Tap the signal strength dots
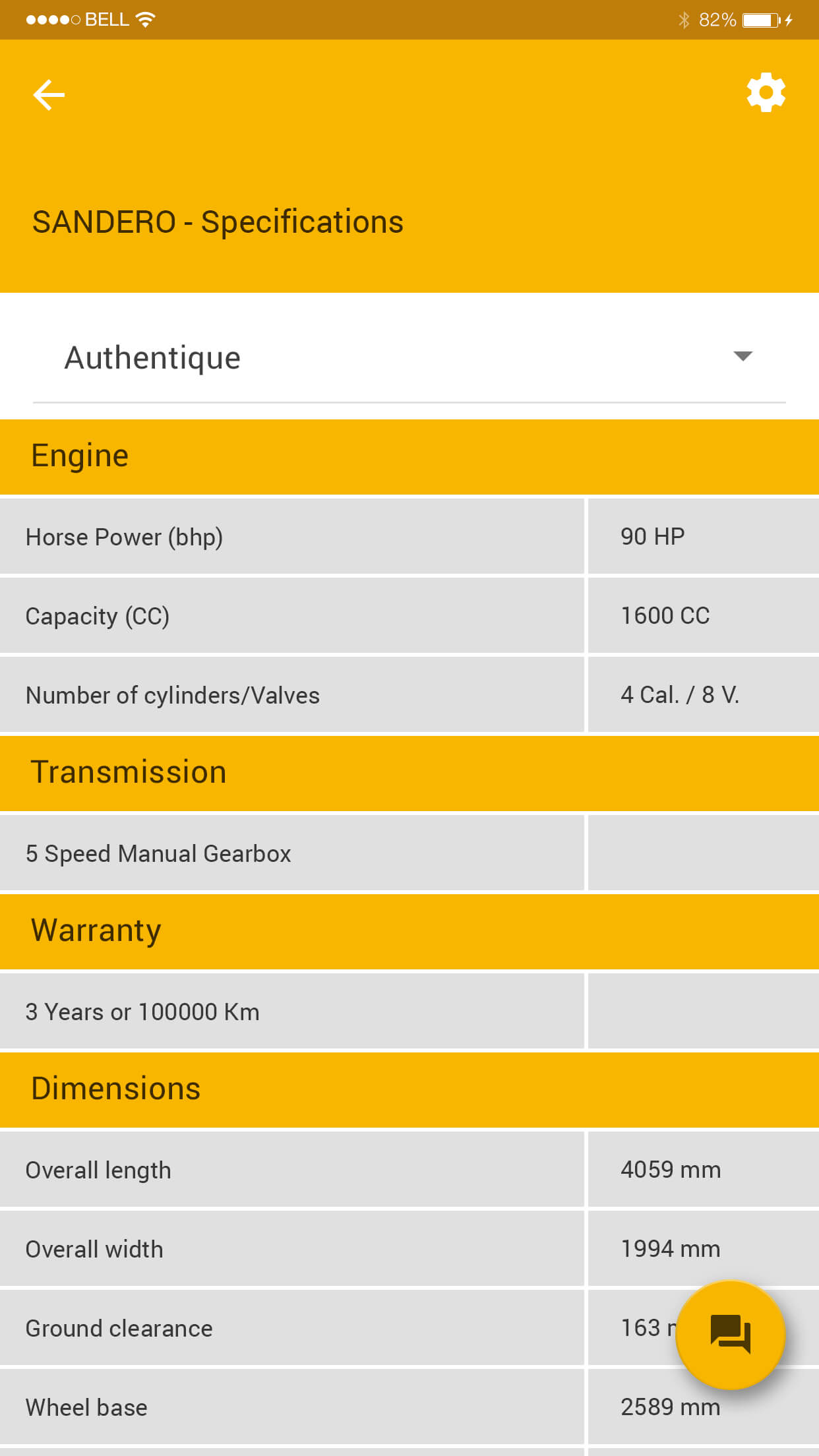The height and width of the screenshot is (1456, 819). coord(53,20)
